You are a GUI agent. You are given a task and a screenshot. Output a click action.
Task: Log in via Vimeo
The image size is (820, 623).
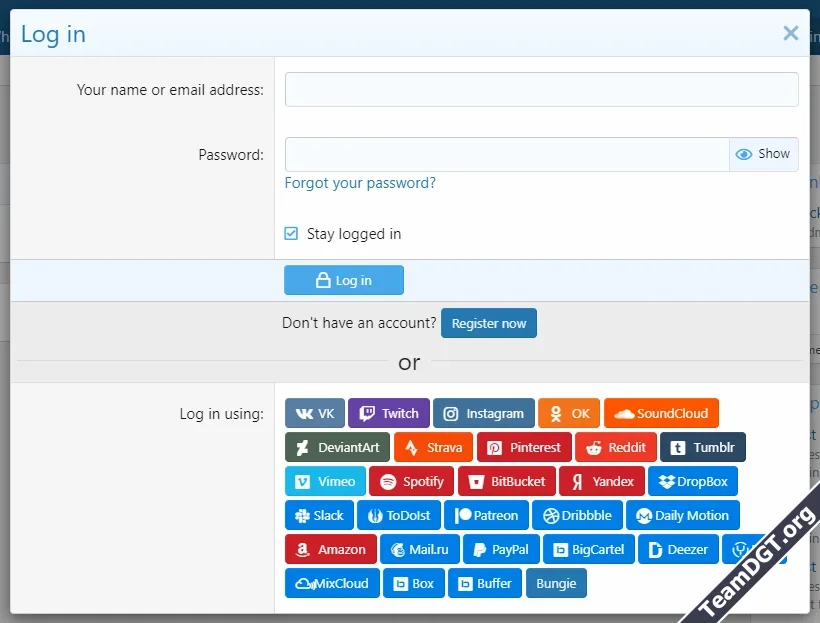tap(324, 481)
